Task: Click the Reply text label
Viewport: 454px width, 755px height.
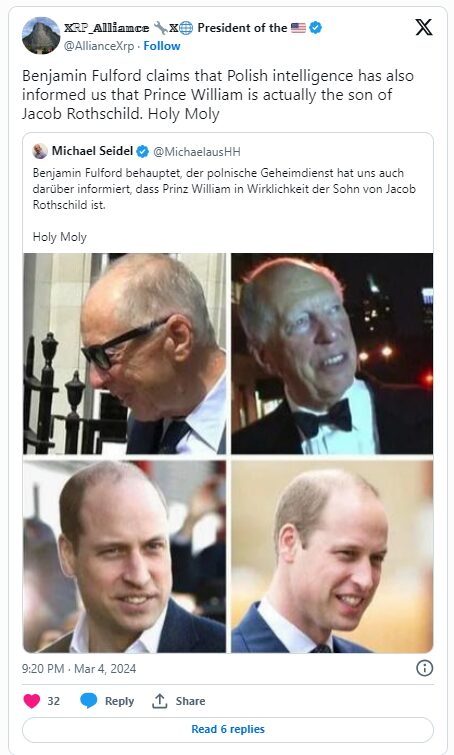Action: tap(119, 701)
